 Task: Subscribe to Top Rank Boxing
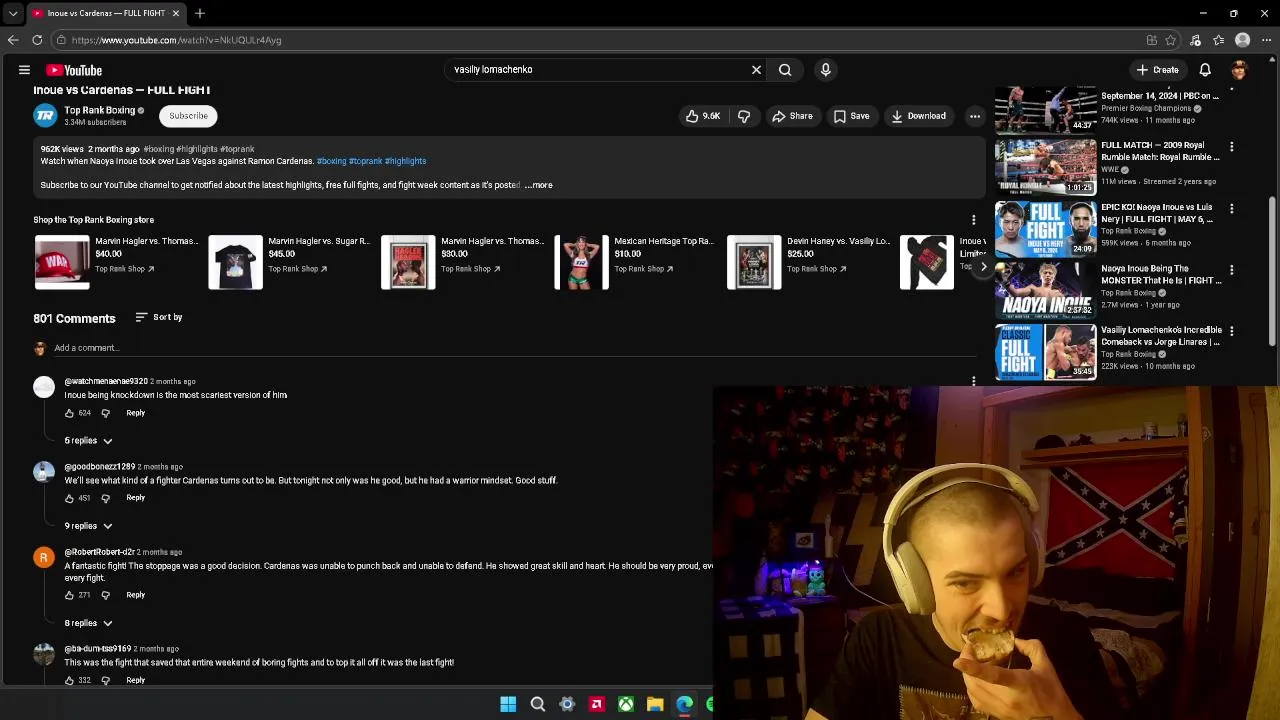point(188,116)
